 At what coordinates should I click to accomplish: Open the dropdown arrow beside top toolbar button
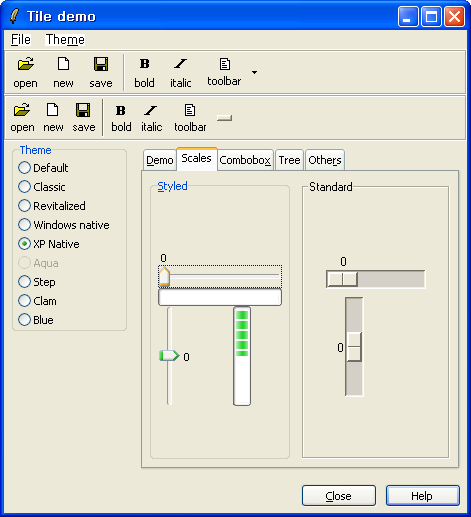[x=254, y=72]
